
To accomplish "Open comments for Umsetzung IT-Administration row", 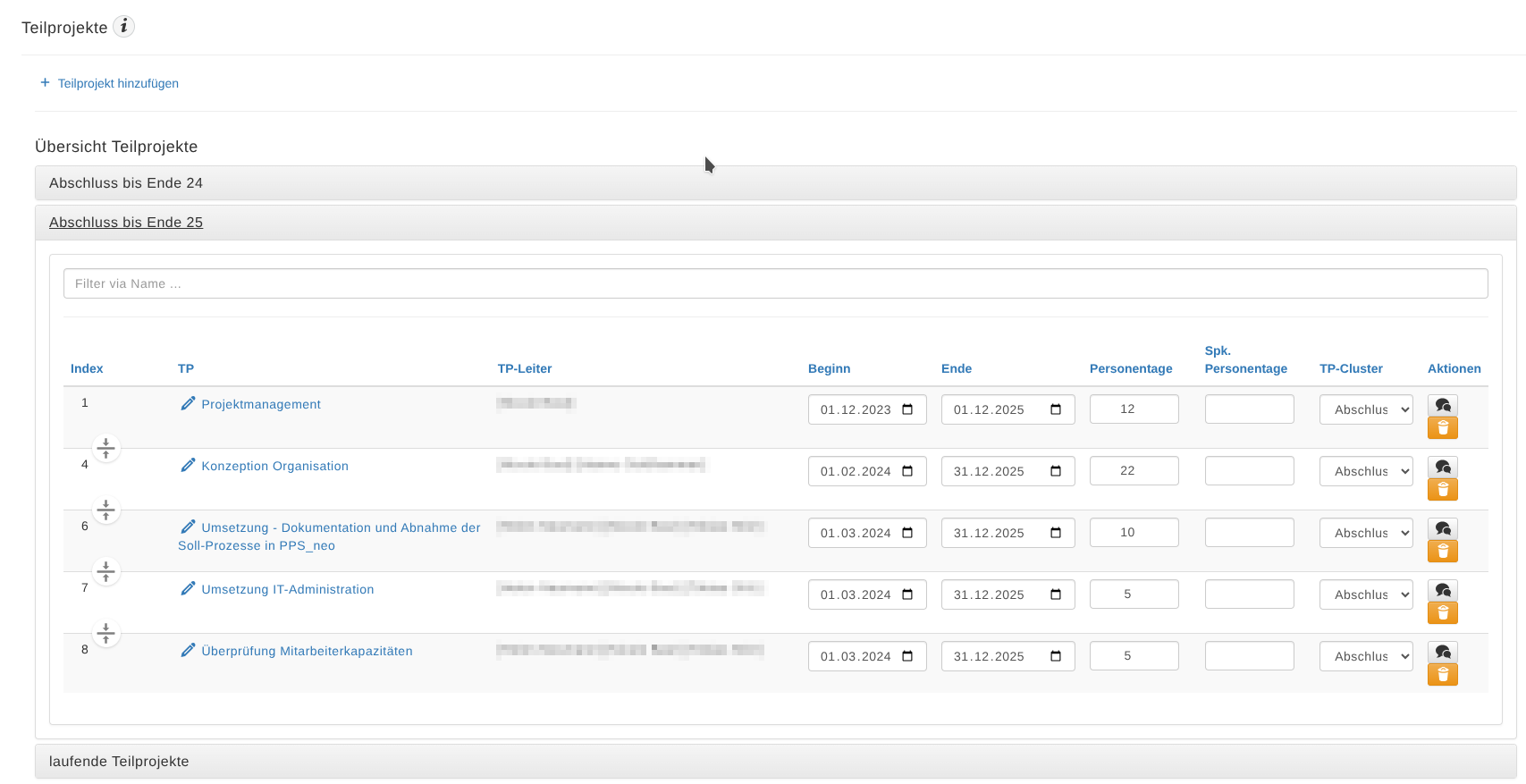I will (x=1442, y=590).
